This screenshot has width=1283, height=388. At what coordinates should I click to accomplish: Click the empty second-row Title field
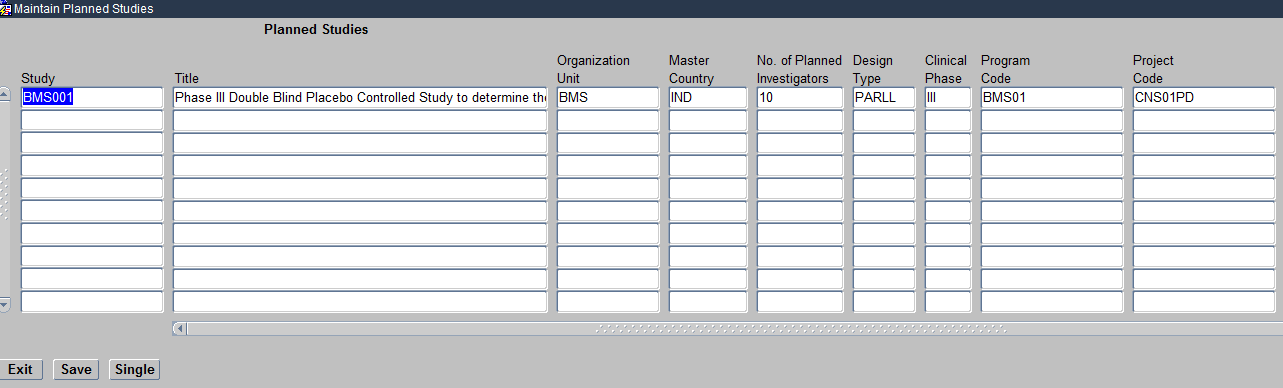coord(360,121)
